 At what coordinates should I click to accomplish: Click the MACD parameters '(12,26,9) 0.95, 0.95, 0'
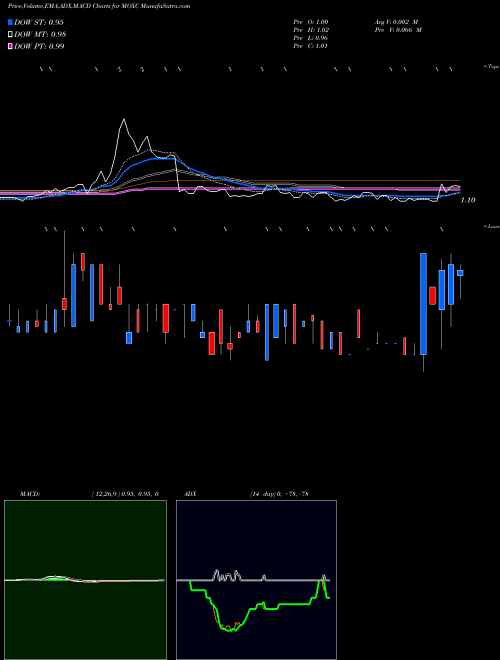coord(125,494)
